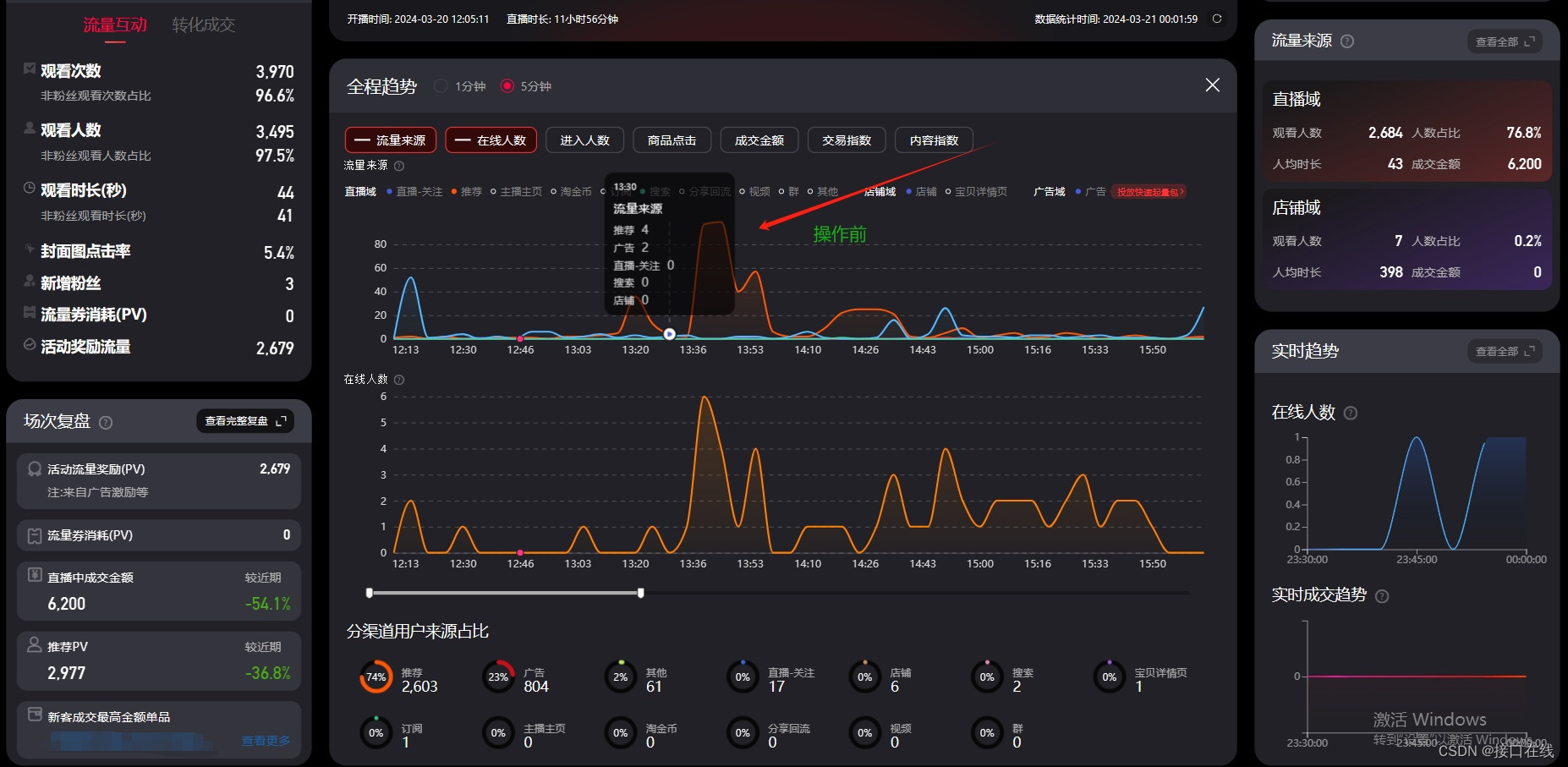Open the 店铺域 traffic source card
The width and height of the screenshot is (1568, 767).
[x=1407, y=239]
